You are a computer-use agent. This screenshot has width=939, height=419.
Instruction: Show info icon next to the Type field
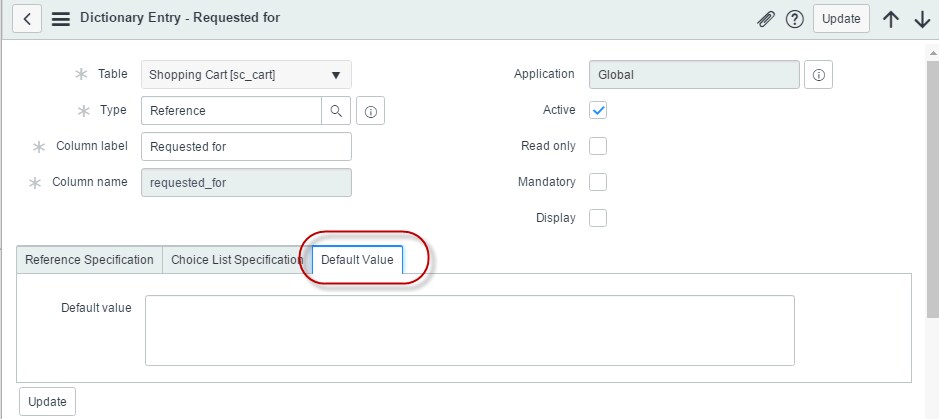(x=371, y=111)
